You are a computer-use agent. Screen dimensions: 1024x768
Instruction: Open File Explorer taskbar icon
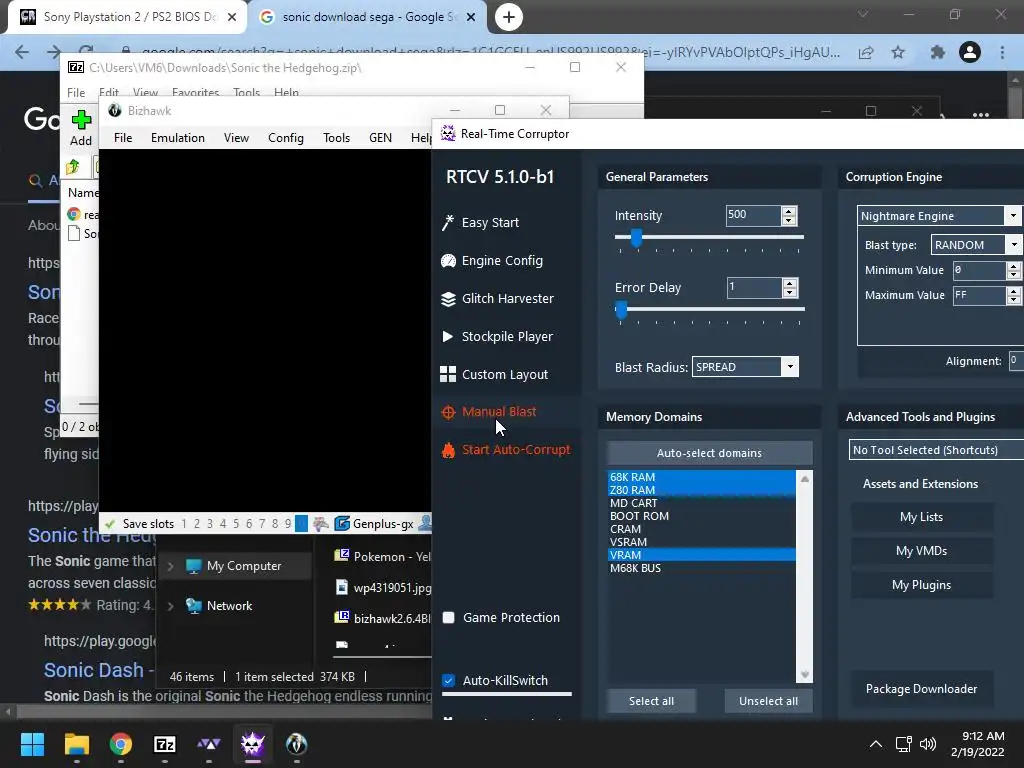pos(76,744)
